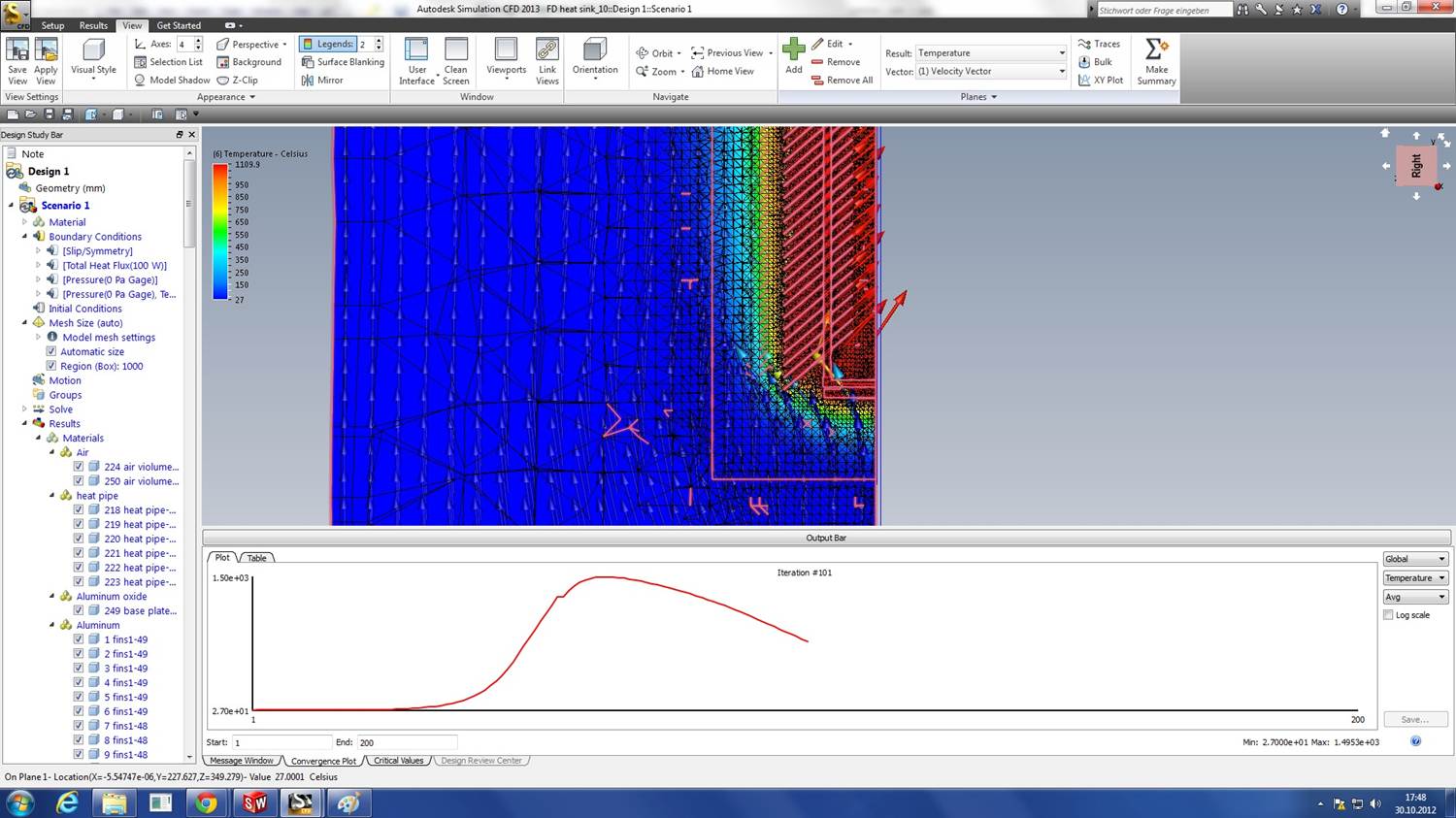The image size is (1456, 818).
Task: Open the Orientation tool
Action: click(595, 58)
